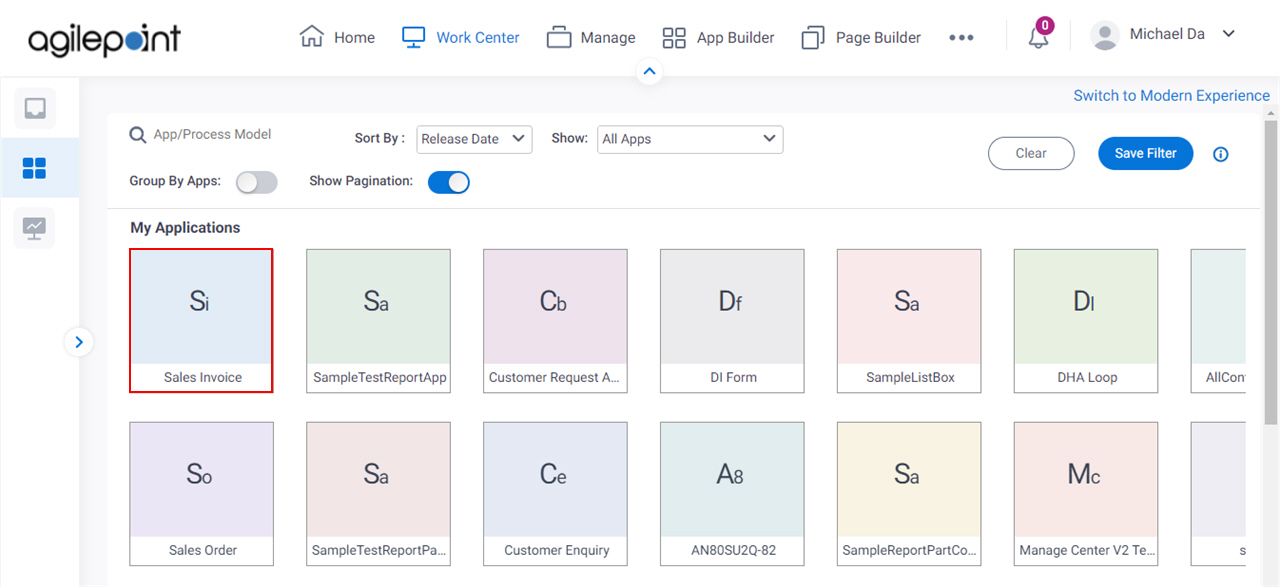Open the Sort By Release Date dropdown
1280x587 pixels.
click(x=475, y=139)
